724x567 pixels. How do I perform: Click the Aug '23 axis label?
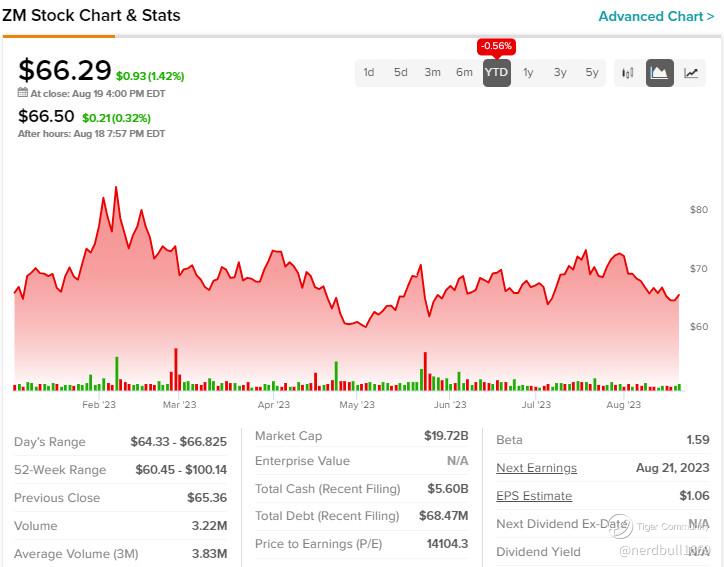point(624,405)
